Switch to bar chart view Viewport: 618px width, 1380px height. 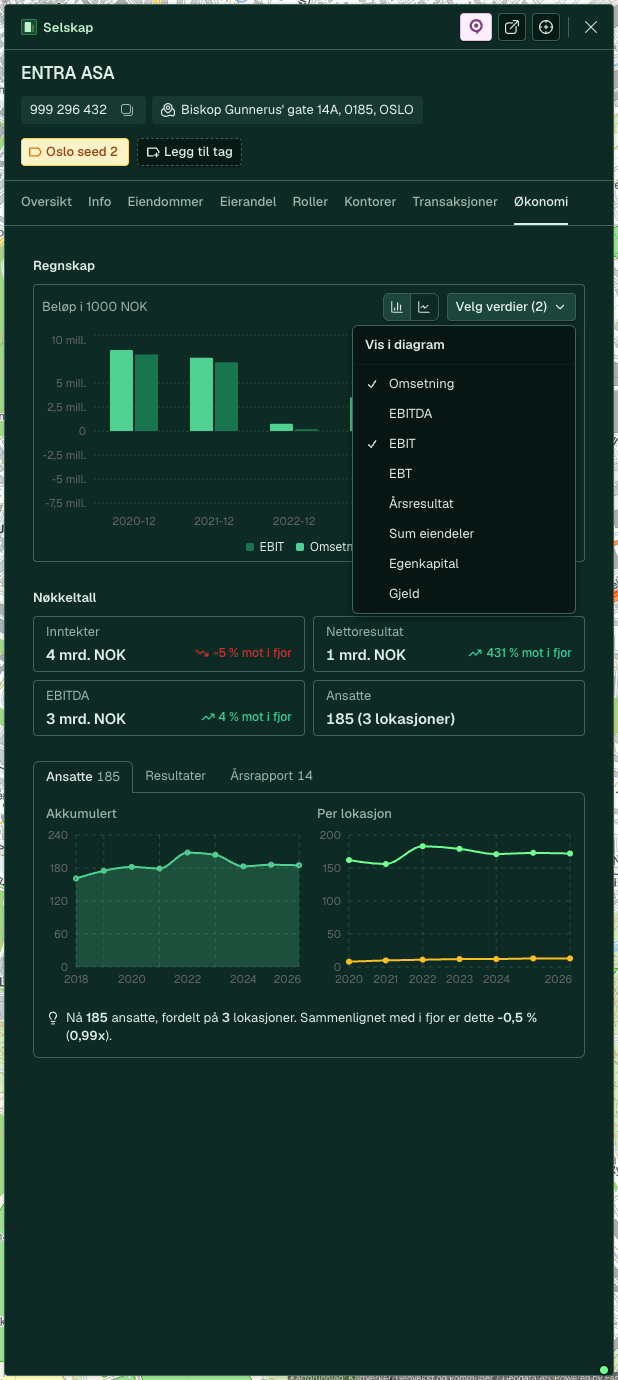(x=397, y=307)
